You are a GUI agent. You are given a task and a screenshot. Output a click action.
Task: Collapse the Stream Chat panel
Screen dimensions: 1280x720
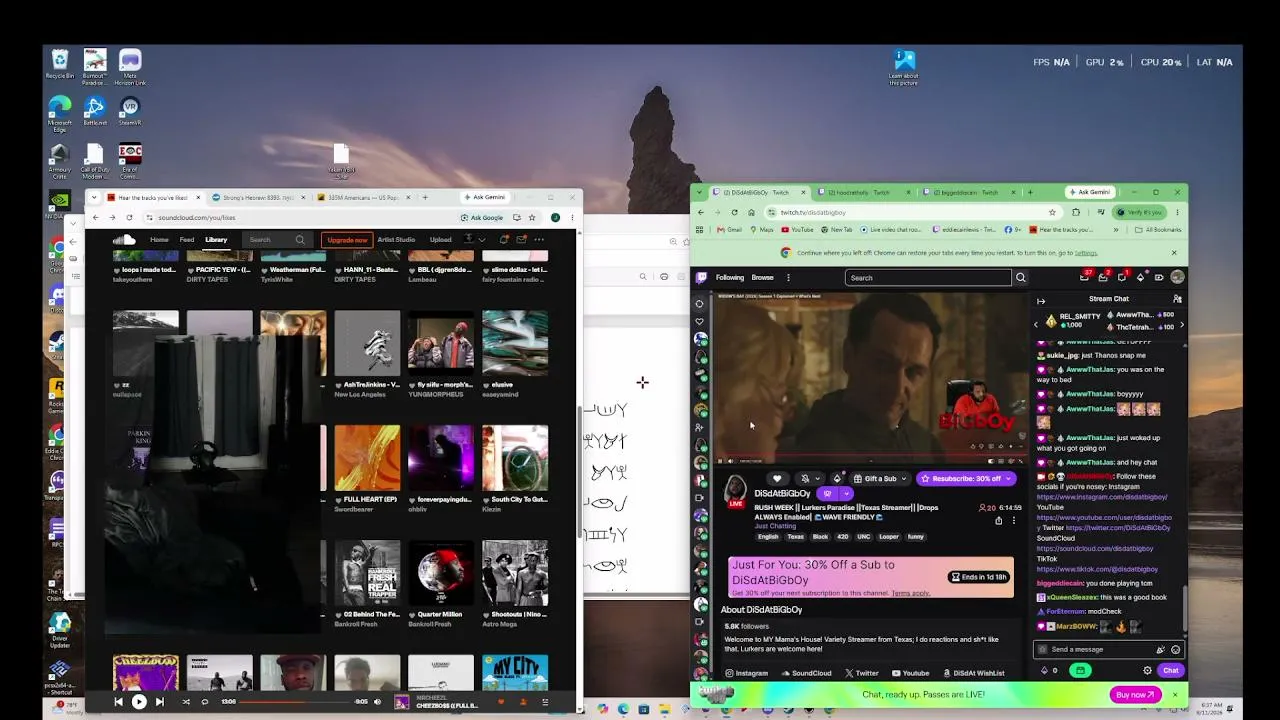point(1041,301)
